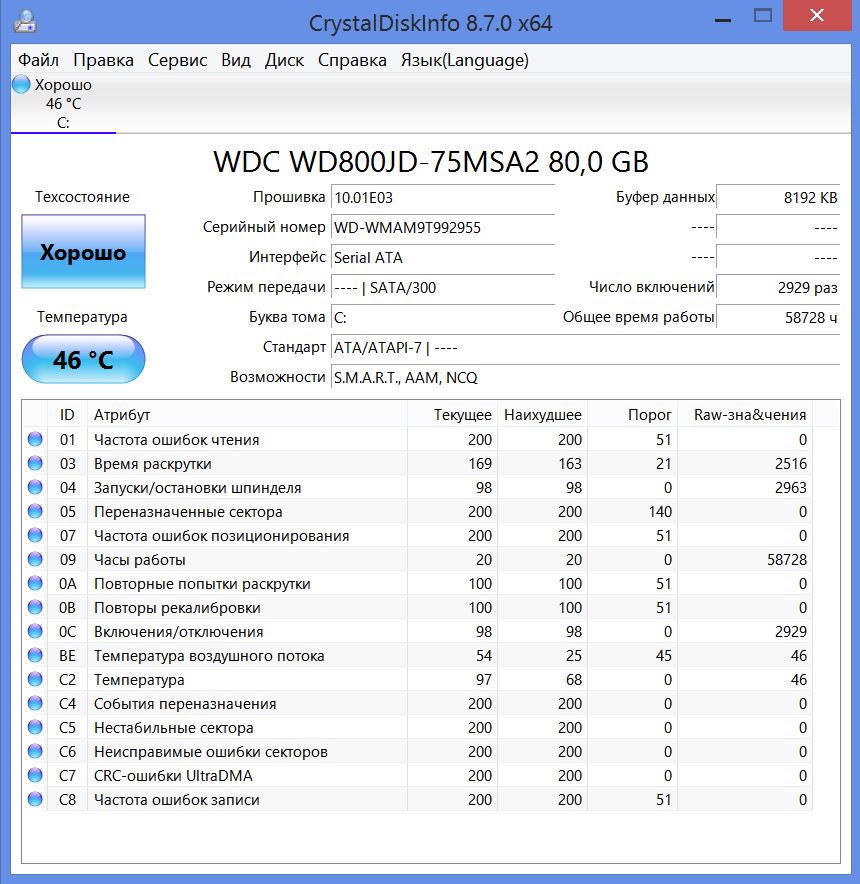Click the status orb for Повторные попытки раскрутки
This screenshot has width=860, height=884.
35,584
